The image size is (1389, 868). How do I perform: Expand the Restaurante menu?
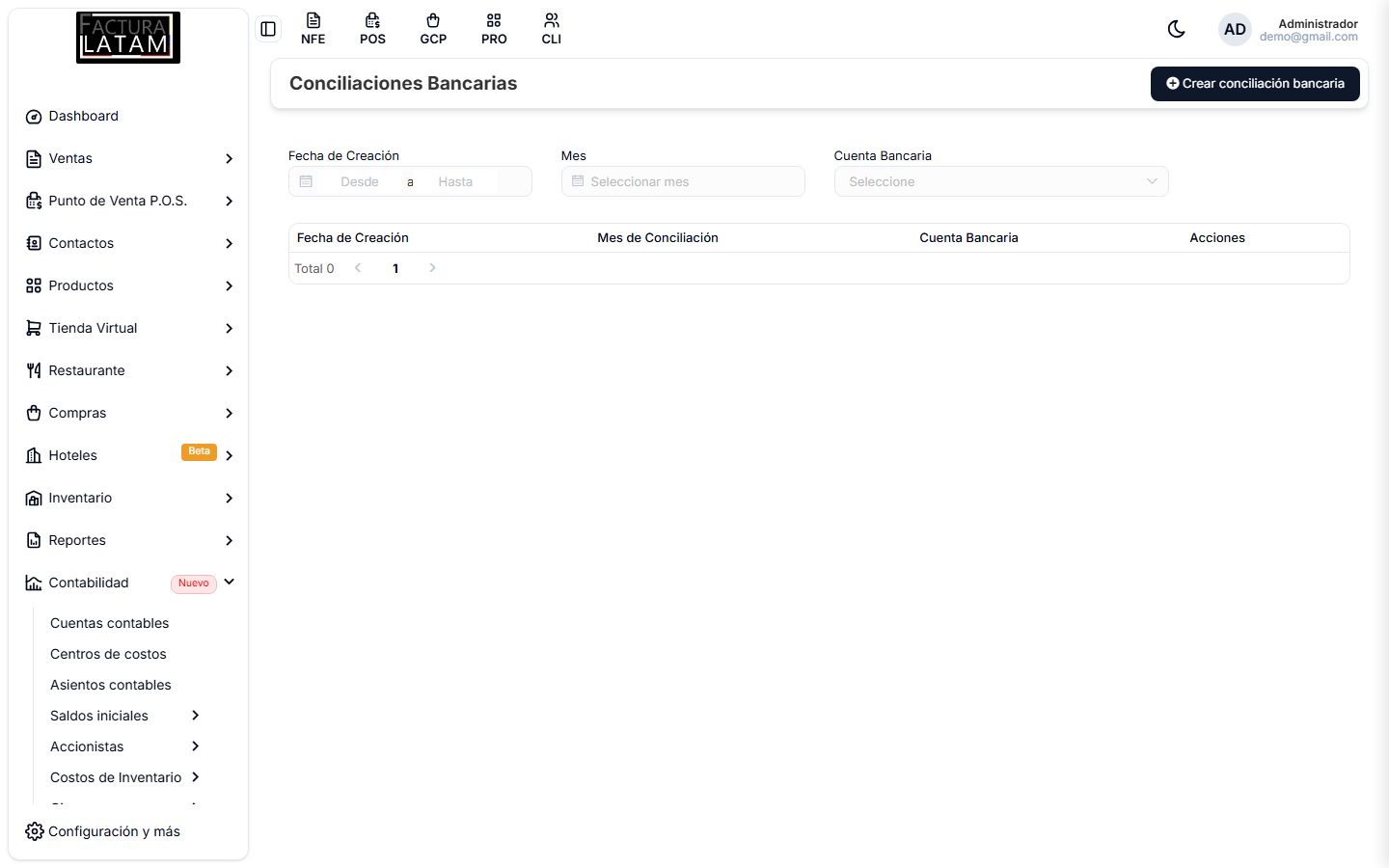128,370
